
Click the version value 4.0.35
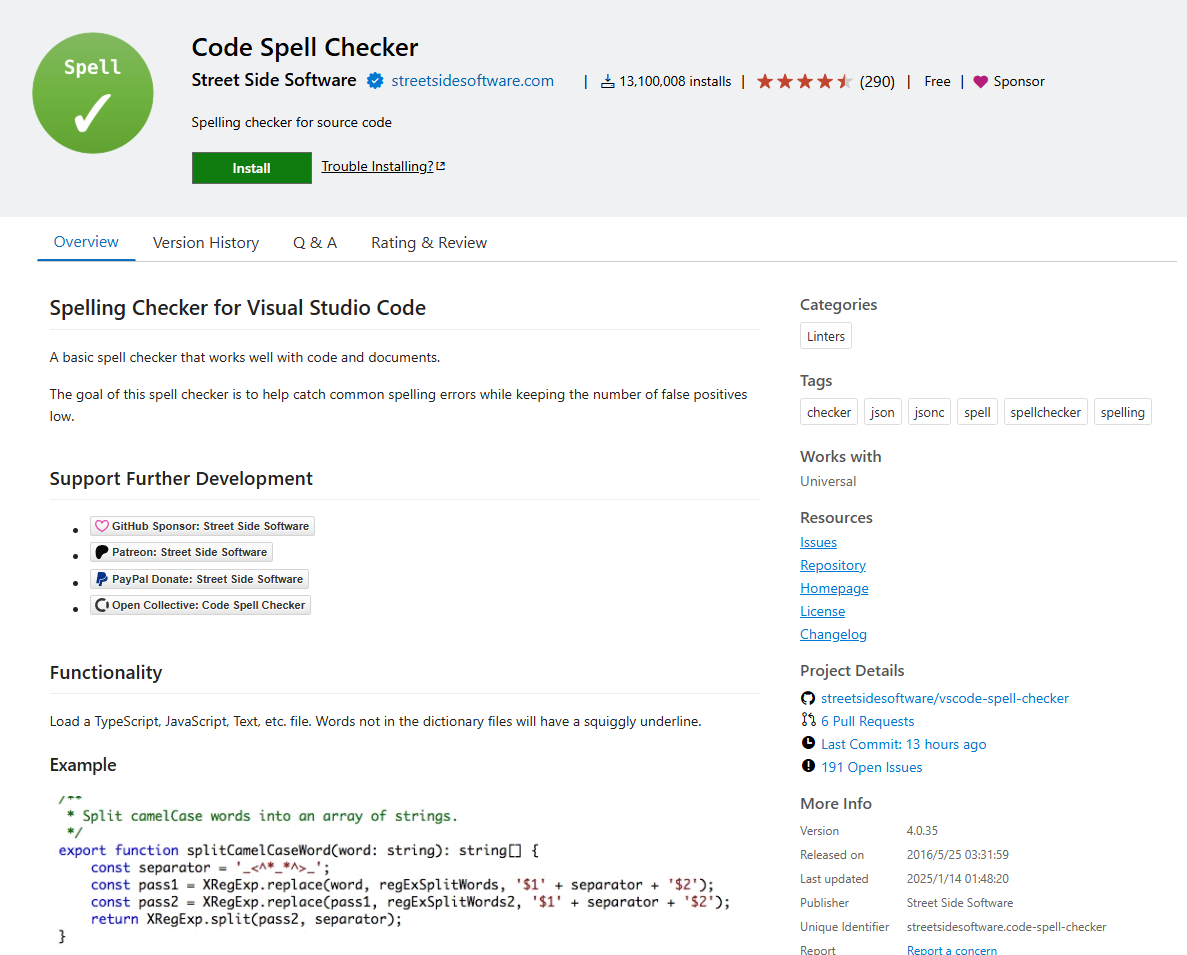coord(922,831)
